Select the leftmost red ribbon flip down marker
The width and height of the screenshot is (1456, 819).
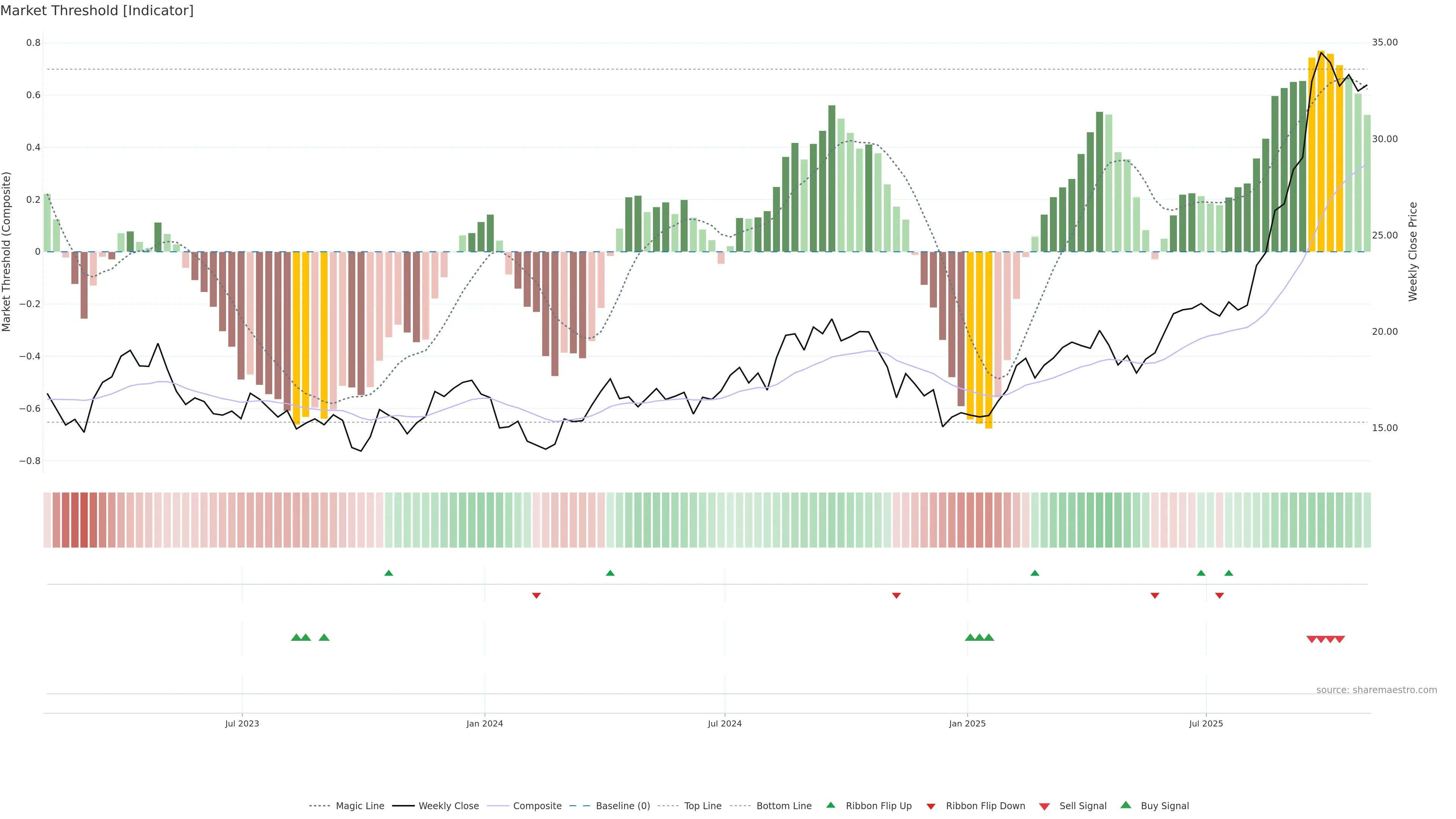[x=537, y=595]
